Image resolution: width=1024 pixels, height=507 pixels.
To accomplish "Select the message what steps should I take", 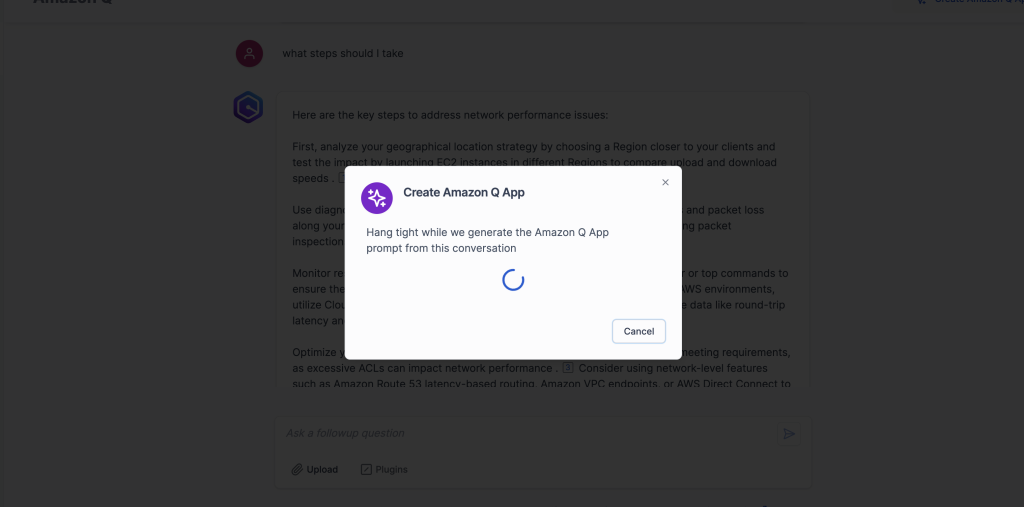I will pyautogui.click(x=343, y=54).
